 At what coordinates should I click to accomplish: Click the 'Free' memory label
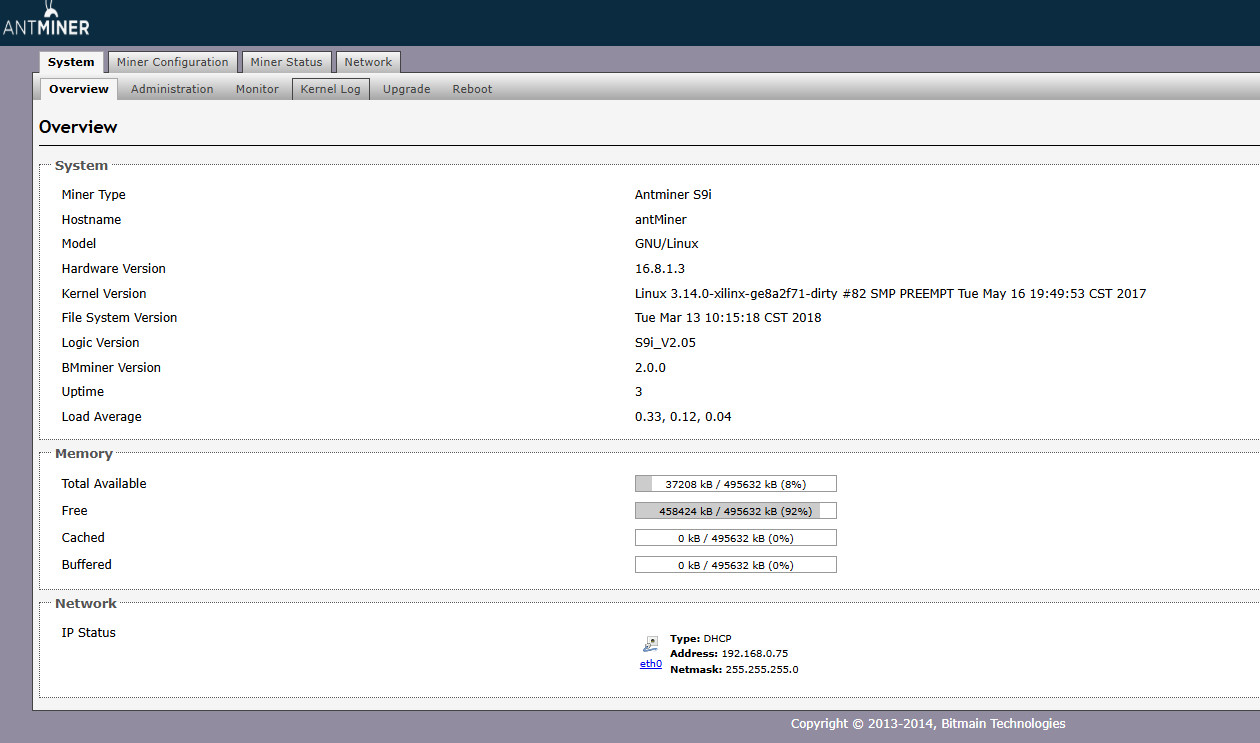pos(75,511)
